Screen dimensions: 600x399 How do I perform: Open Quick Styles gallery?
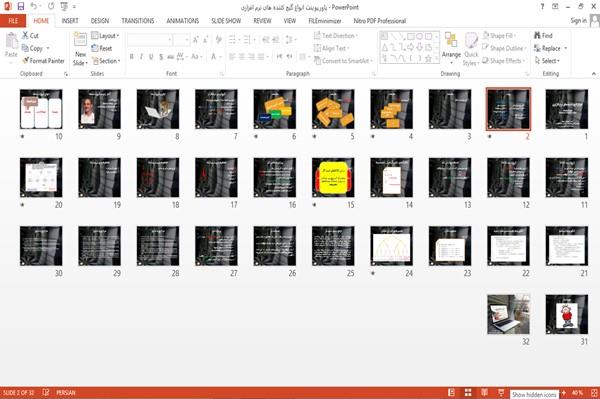pos(471,49)
